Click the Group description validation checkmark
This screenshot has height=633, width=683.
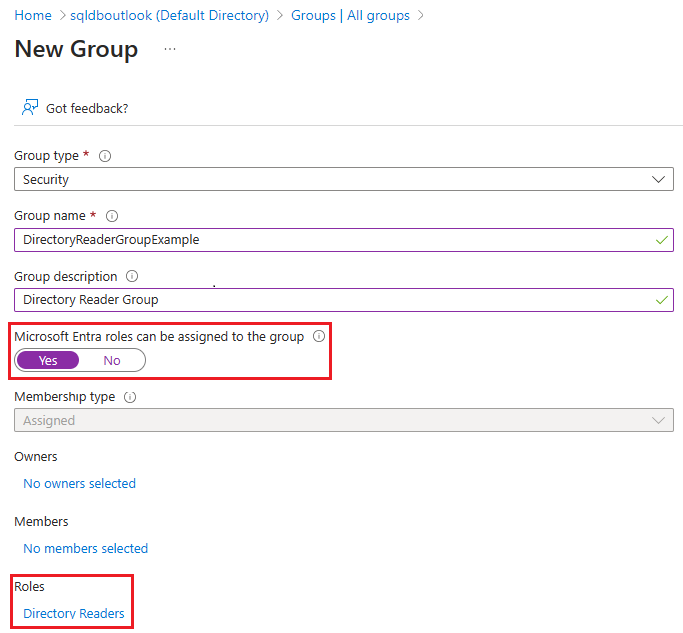(x=662, y=300)
